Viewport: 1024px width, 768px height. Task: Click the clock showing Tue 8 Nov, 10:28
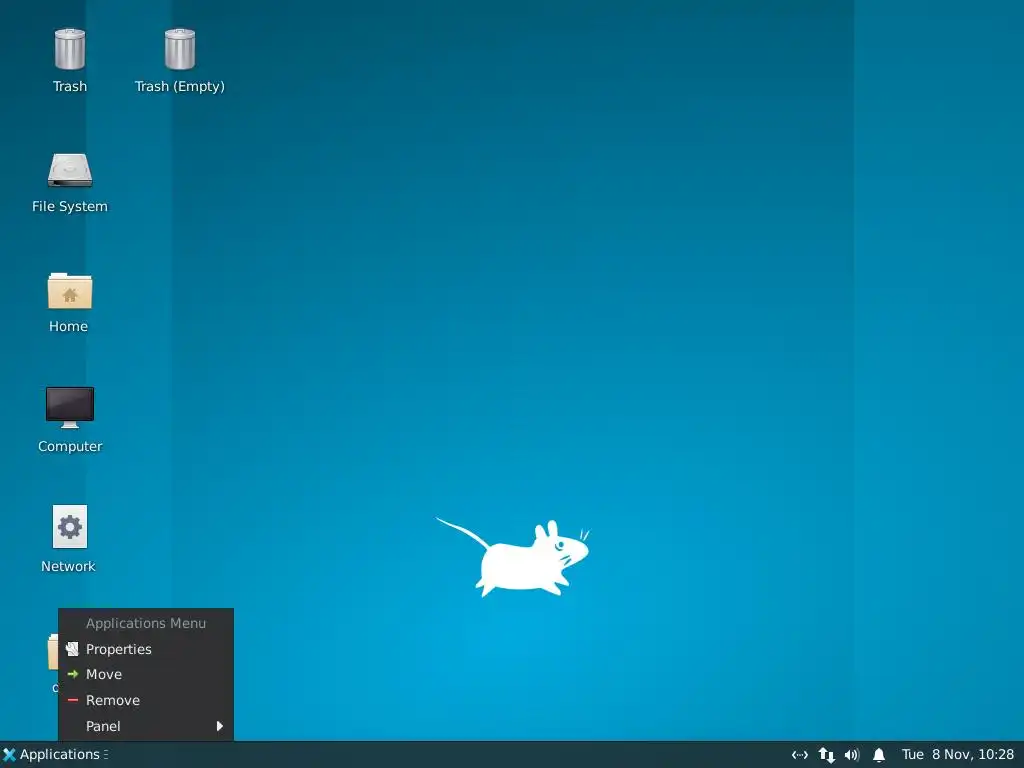(x=957, y=754)
